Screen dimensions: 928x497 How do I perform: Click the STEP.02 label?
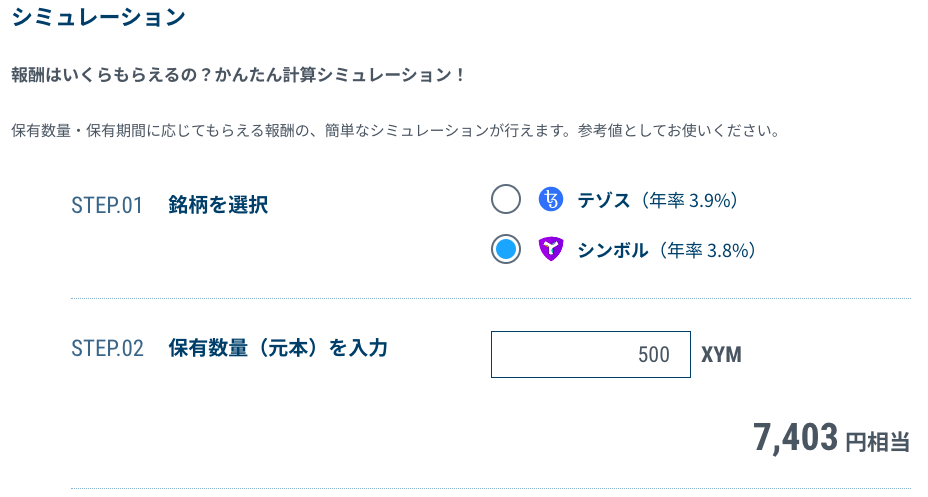[107, 348]
